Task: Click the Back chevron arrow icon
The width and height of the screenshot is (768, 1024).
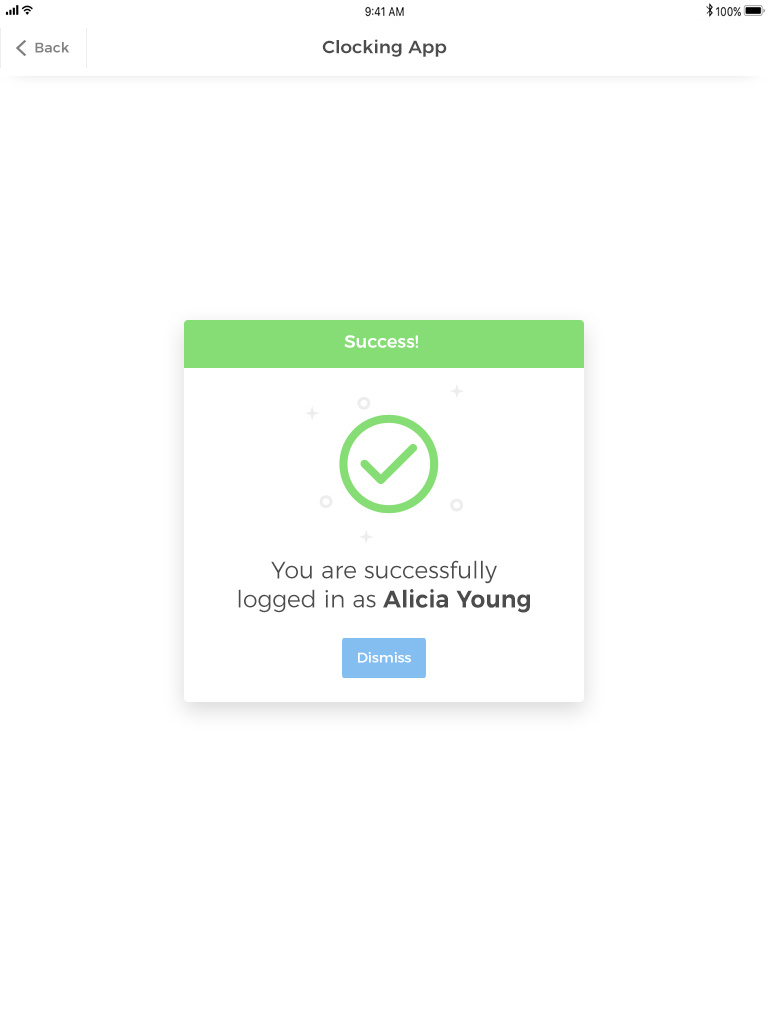Action: [21, 48]
